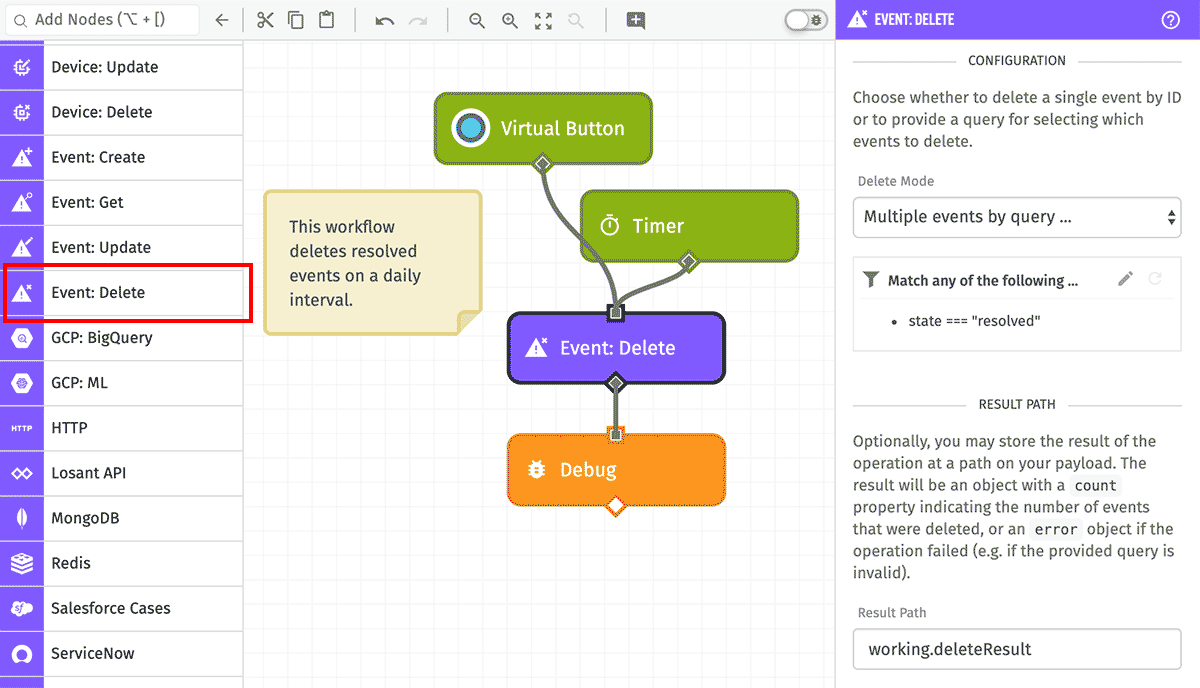Collapse node palette with left arrow

(222, 20)
